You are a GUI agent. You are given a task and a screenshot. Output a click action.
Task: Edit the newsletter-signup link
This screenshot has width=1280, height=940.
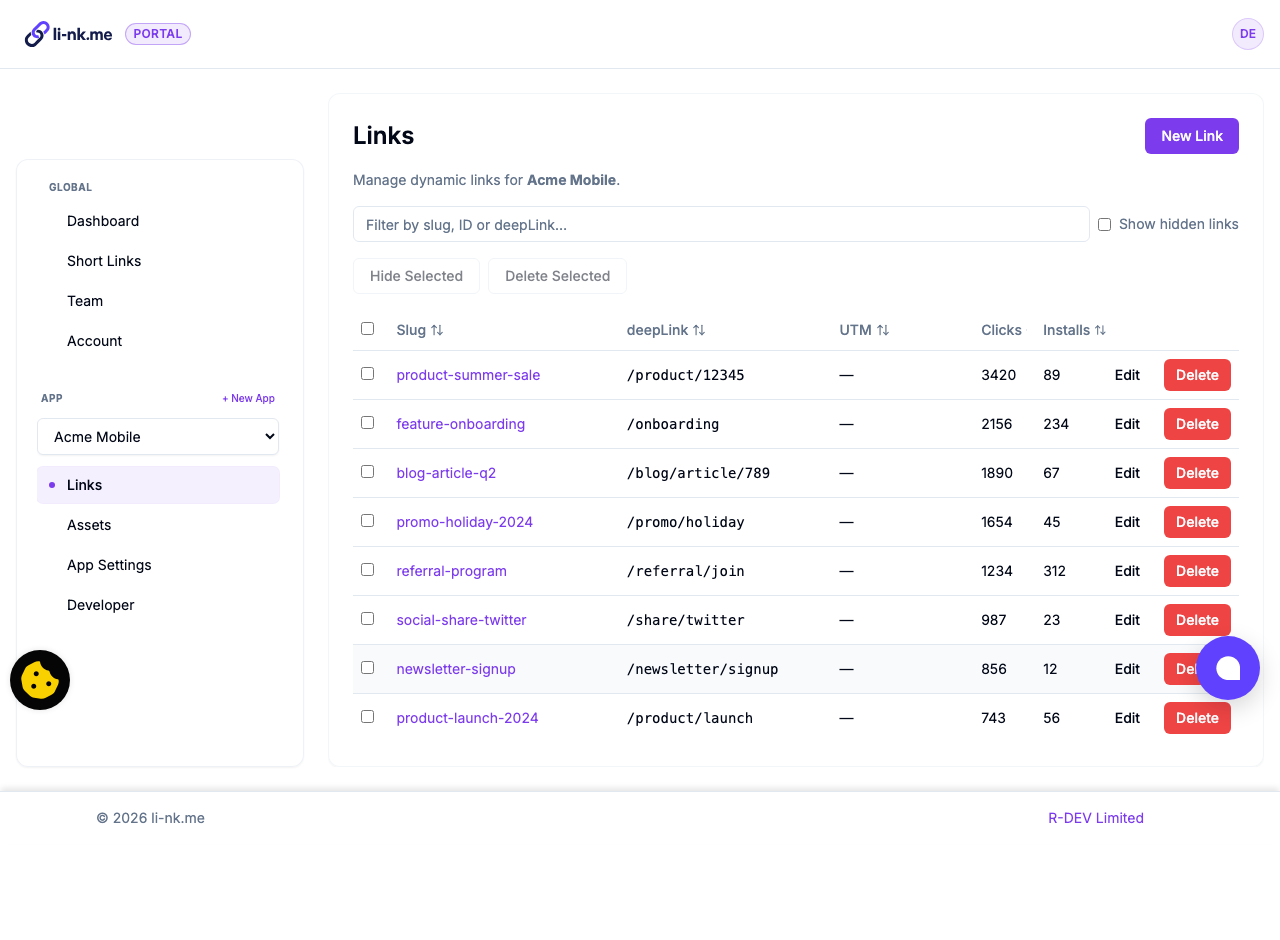tap(1127, 669)
